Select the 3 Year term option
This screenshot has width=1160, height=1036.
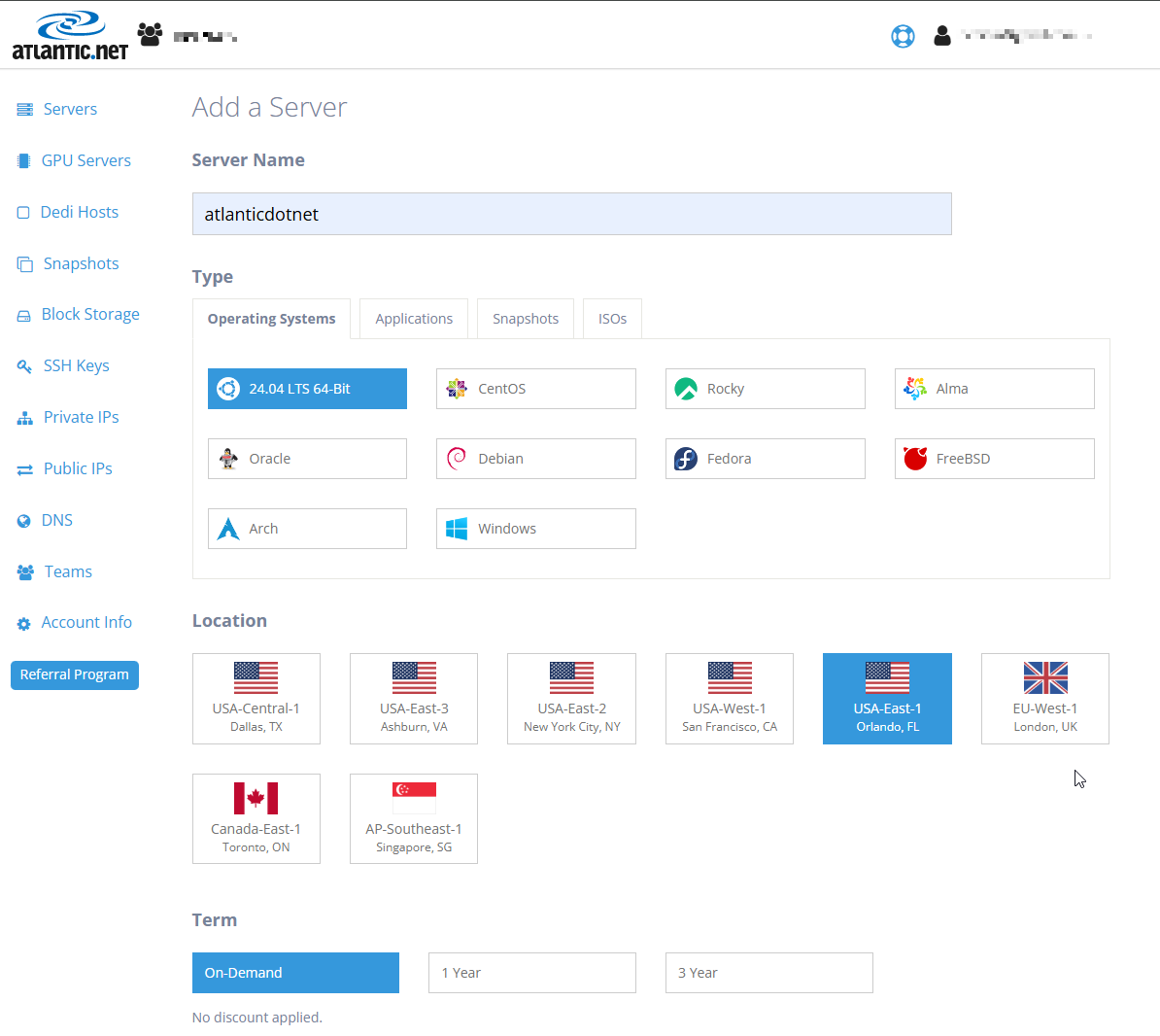tap(768, 973)
